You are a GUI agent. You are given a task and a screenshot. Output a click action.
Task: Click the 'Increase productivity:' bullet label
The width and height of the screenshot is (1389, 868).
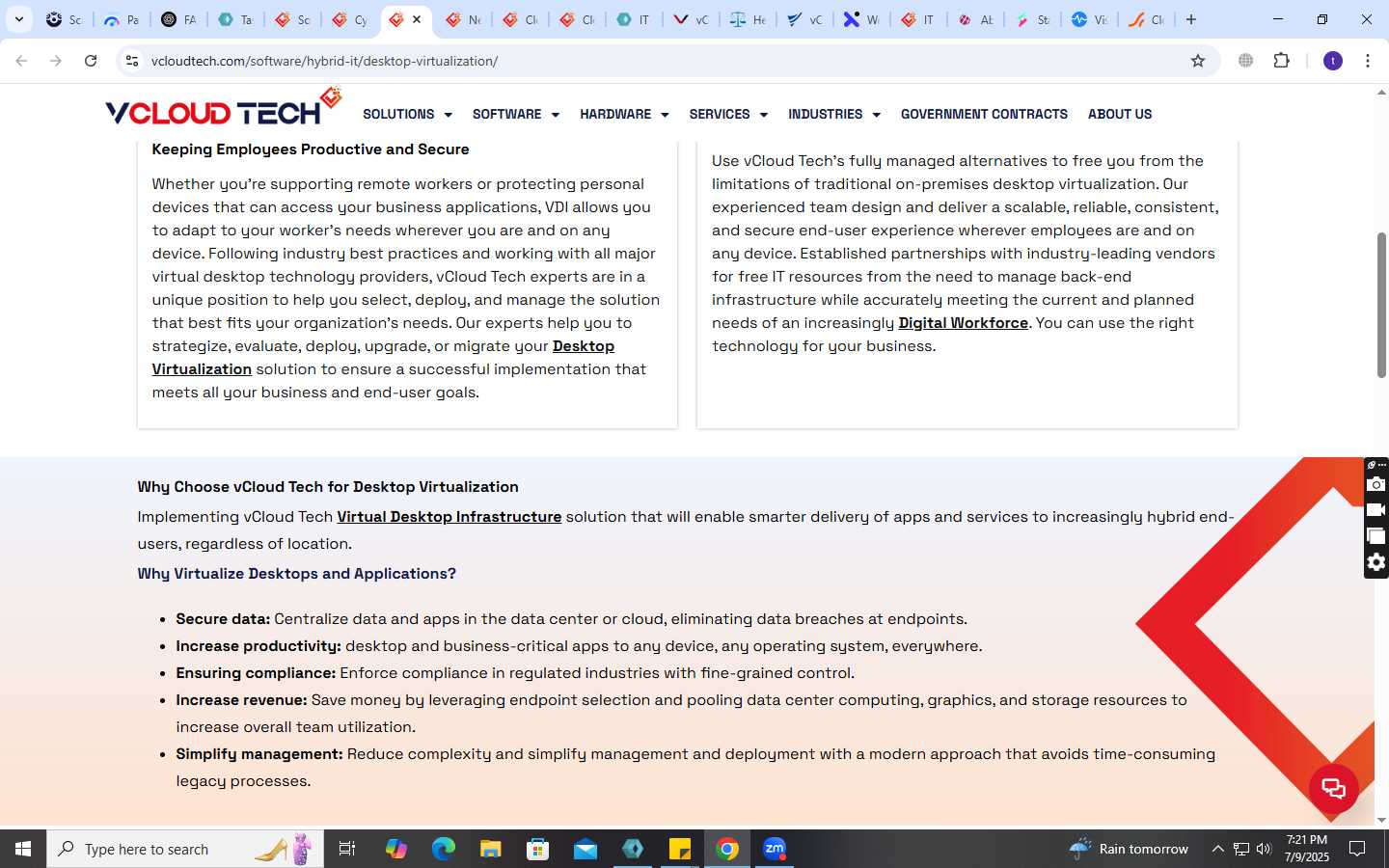(x=259, y=646)
